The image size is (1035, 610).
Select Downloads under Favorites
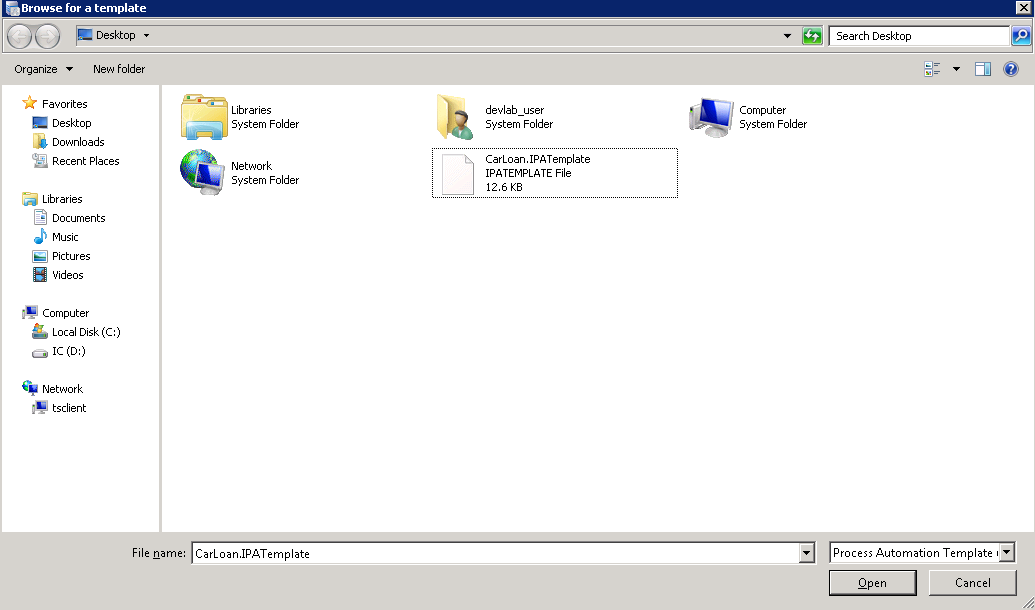coord(78,142)
